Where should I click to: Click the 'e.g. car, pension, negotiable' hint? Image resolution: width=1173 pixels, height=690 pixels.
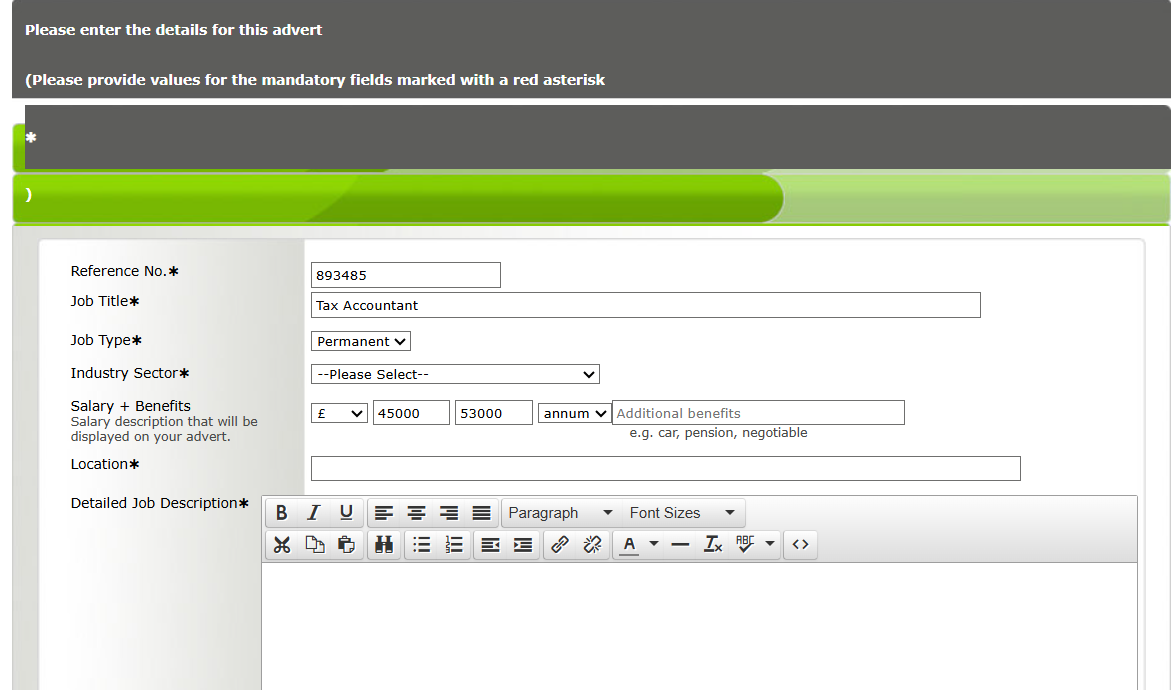pos(718,433)
